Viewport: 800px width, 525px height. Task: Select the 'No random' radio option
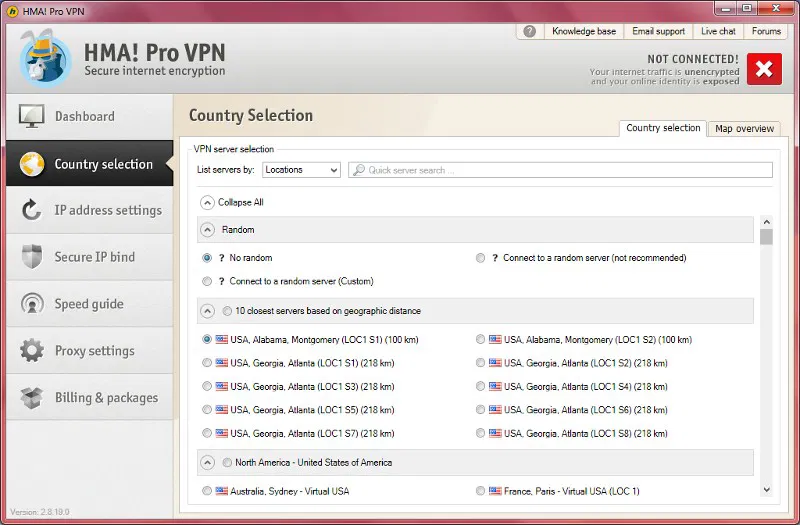[207, 258]
